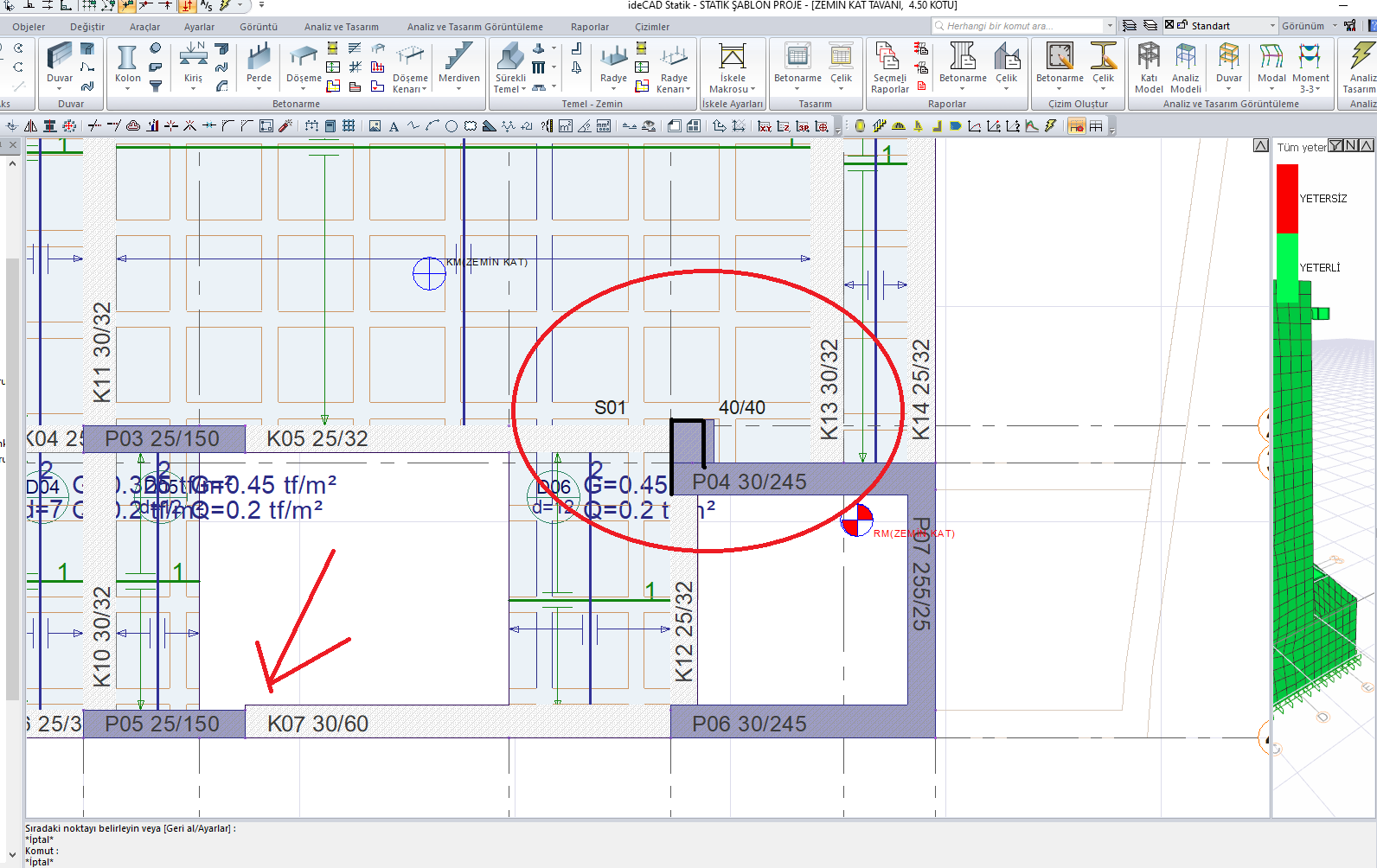Click the red YETERSİZ legend color

[x=1287, y=198]
